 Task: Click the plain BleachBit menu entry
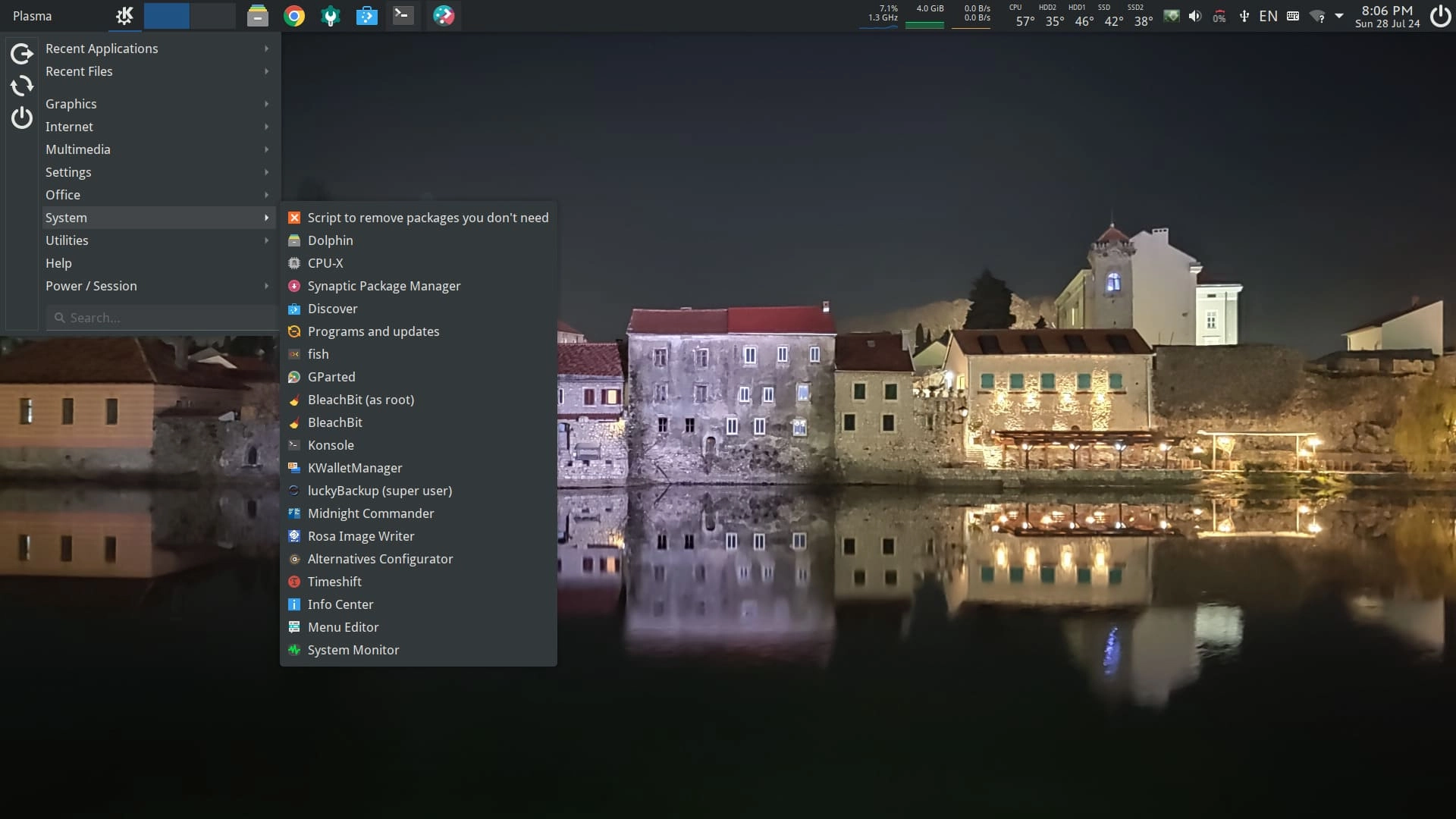[x=419, y=422]
